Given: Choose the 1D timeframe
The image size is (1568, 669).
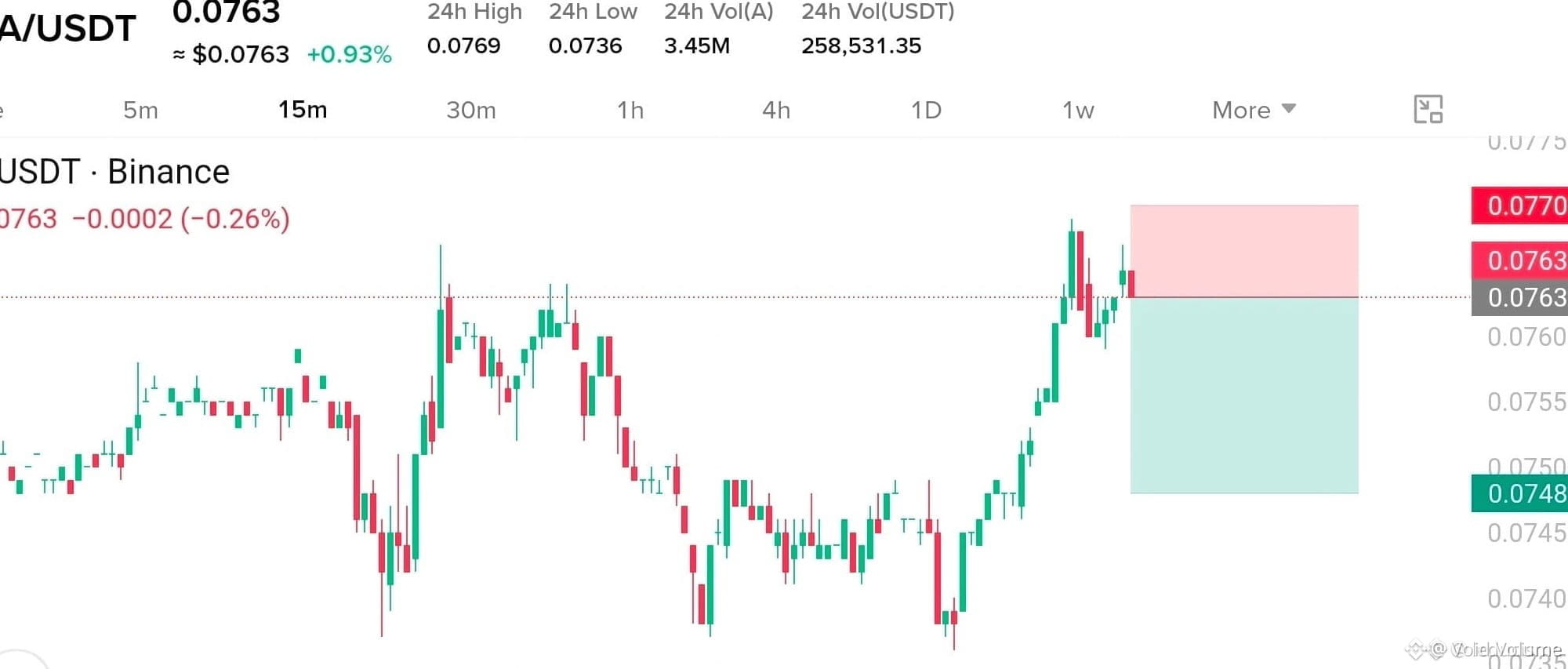Looking at the screenshot, I should (926, 110).
